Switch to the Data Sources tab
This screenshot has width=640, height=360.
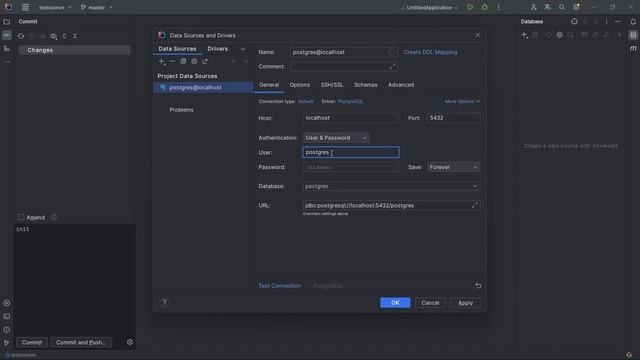177,49
